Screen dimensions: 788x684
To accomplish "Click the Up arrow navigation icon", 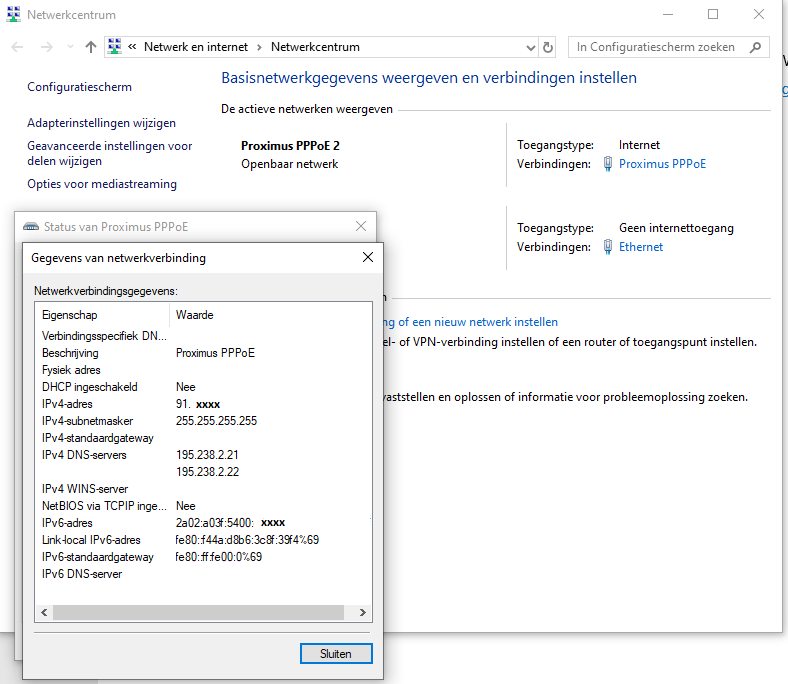I will point(91,47).
